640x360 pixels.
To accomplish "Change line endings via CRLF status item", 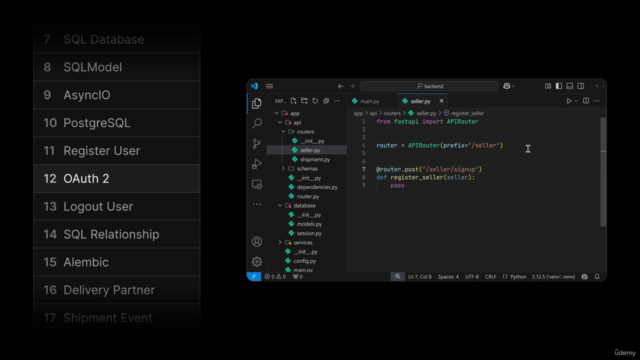I will click(x=491, y=276).
